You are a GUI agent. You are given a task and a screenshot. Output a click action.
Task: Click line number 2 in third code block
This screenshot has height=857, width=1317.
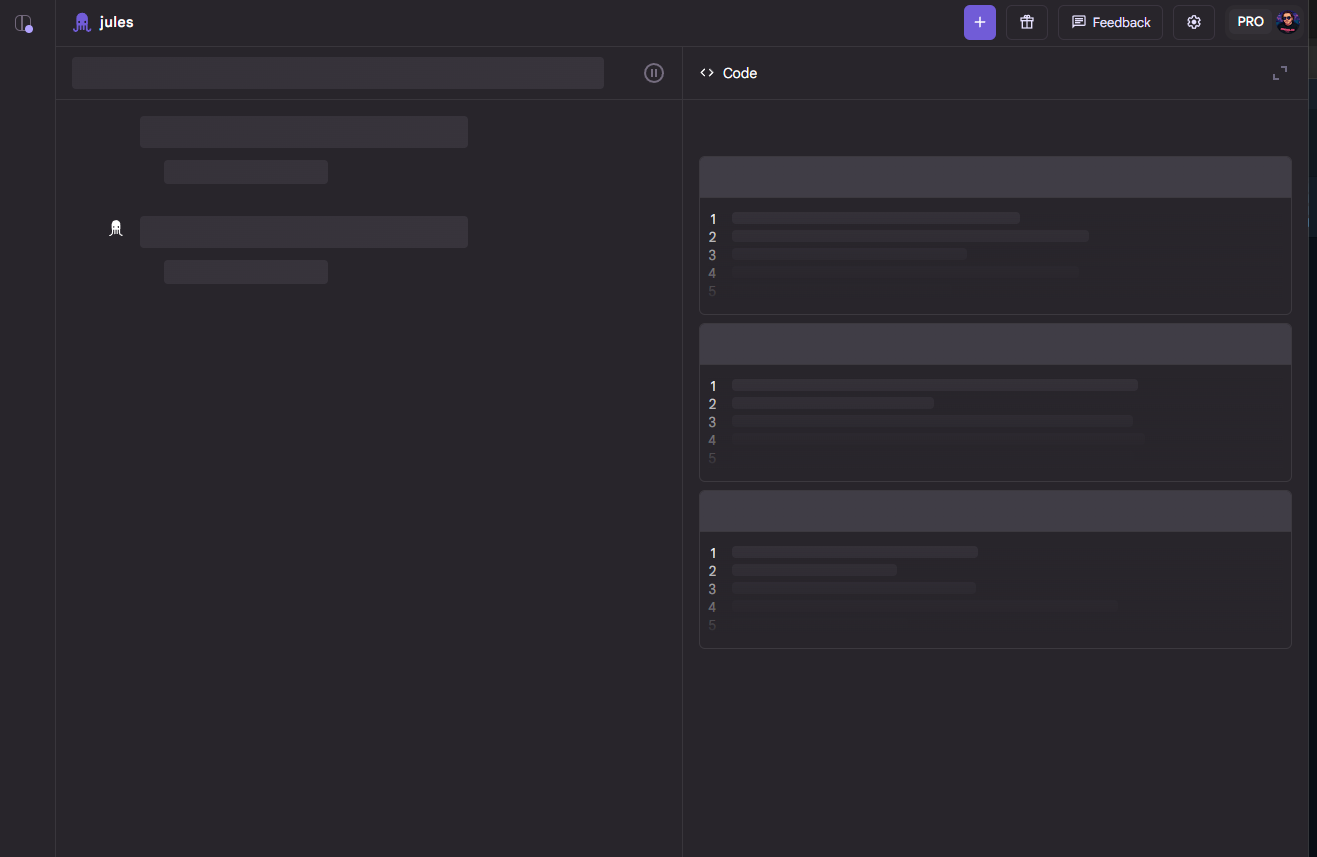click(x=713, y=571)
